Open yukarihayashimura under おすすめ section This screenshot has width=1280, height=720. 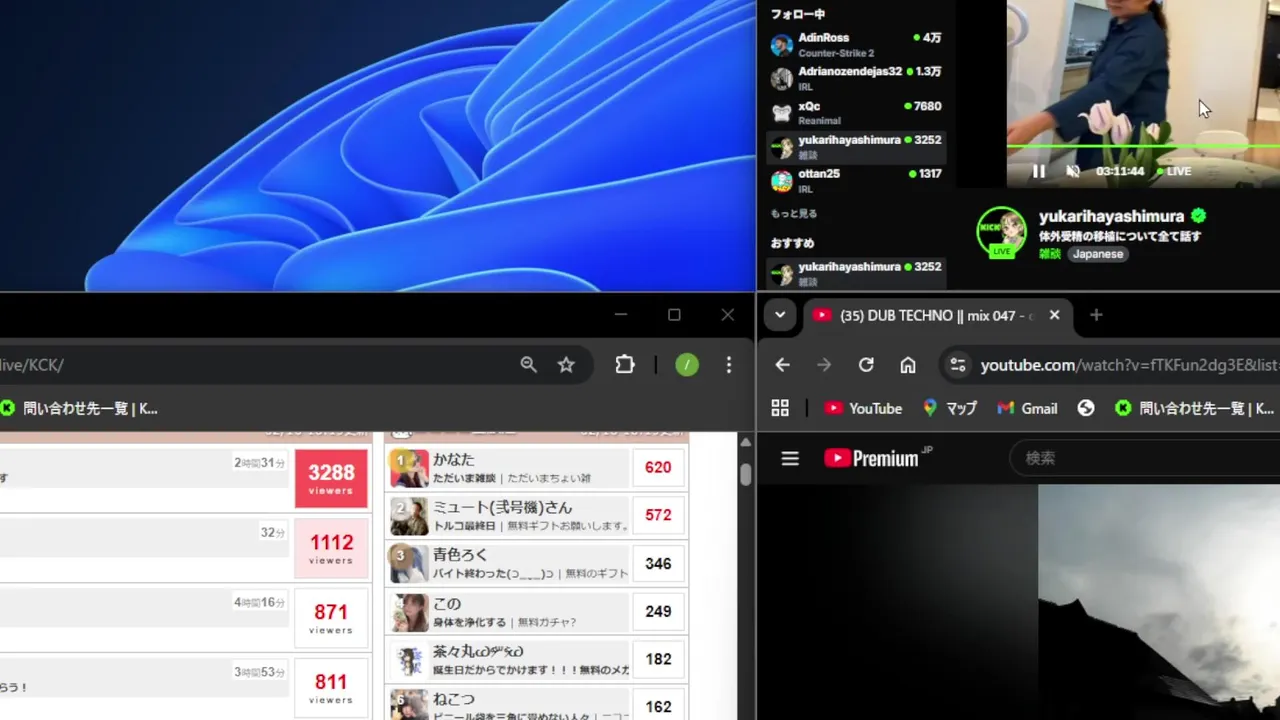click(857, 274)
